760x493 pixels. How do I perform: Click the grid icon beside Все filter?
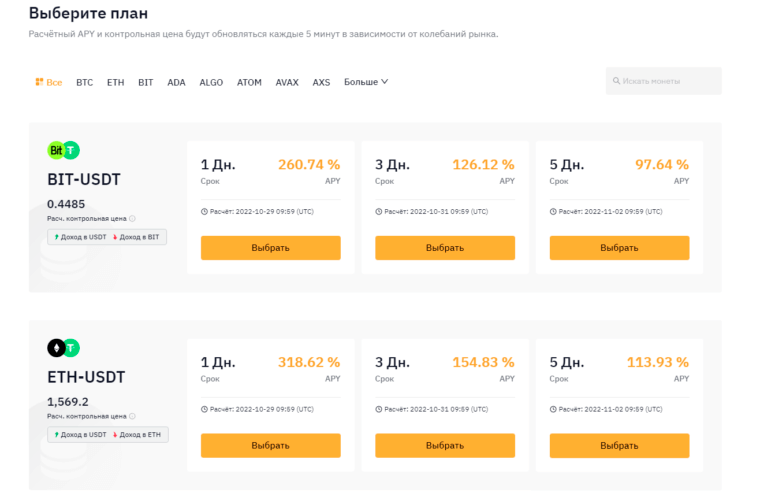(x=39, y=82)
